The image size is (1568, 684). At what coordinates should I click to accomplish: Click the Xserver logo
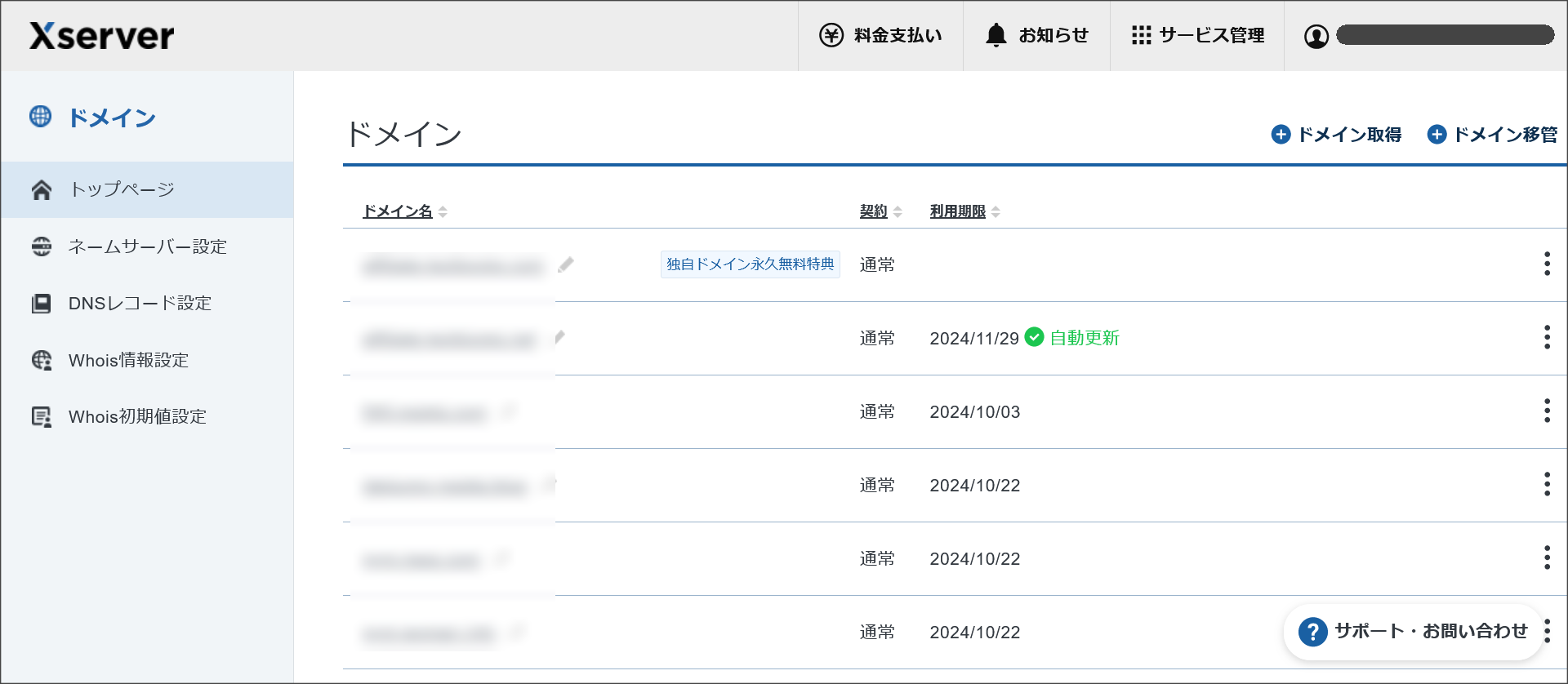102,36
